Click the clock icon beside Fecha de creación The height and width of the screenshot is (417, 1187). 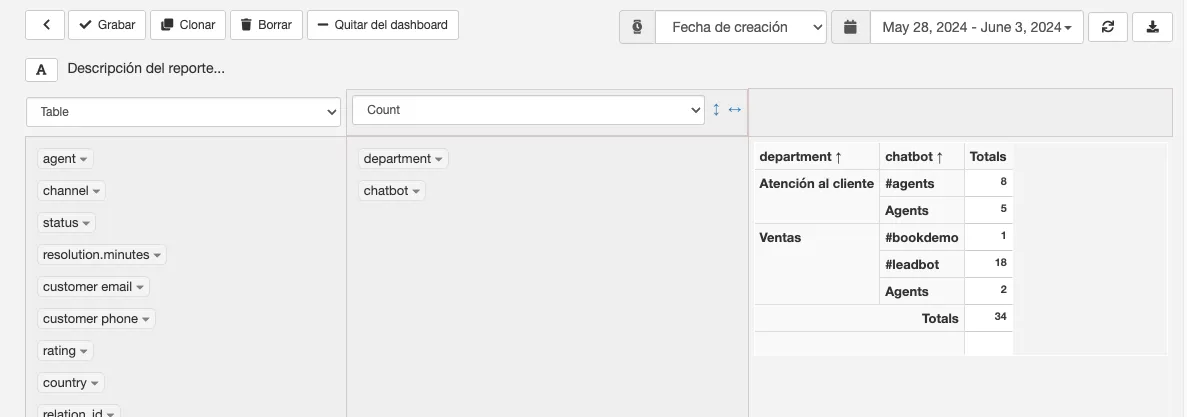tap(637, 27)
